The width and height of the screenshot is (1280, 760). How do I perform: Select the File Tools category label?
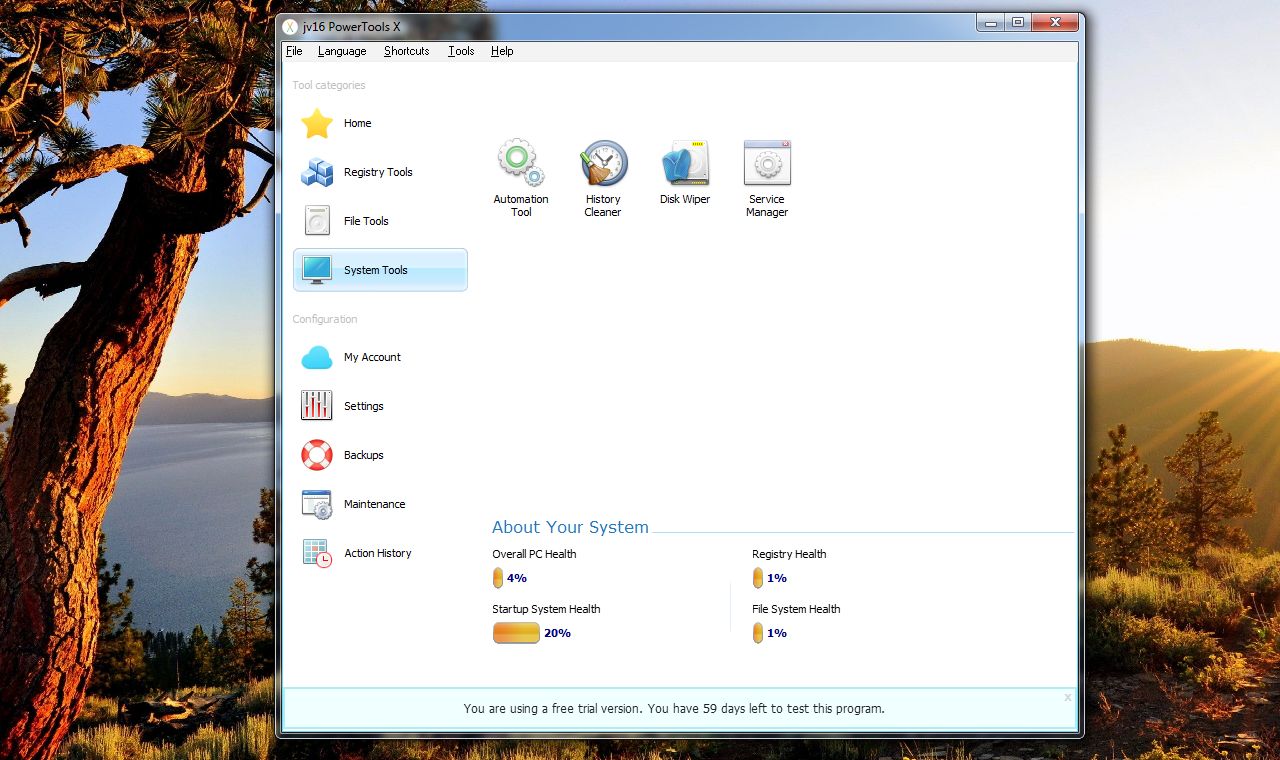[x=366, y=221]
